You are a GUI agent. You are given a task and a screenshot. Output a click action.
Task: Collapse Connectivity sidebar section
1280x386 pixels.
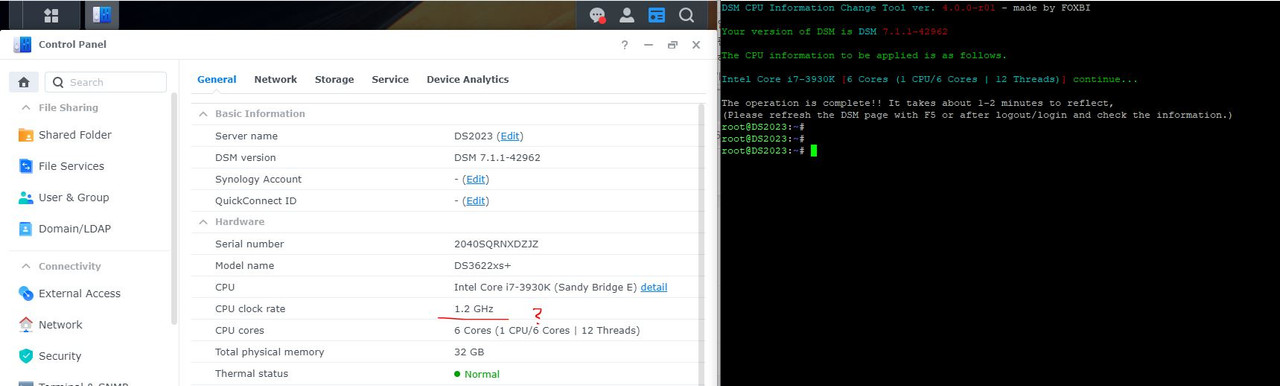(x=25, y=266)
